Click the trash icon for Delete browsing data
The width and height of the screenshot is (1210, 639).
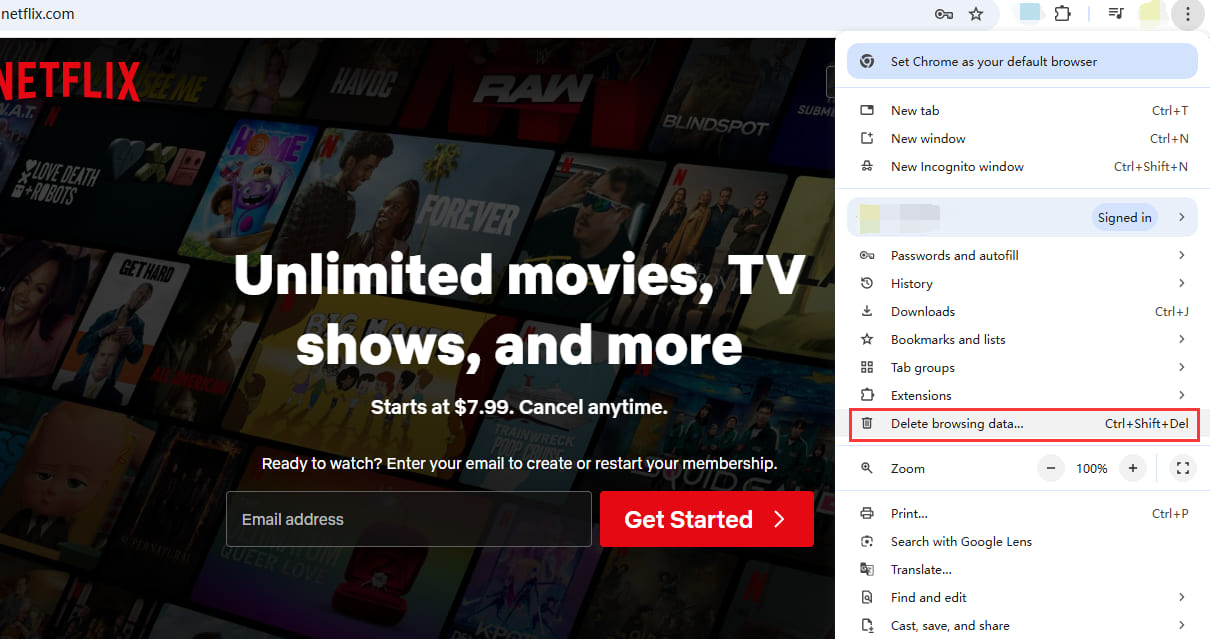868,424
